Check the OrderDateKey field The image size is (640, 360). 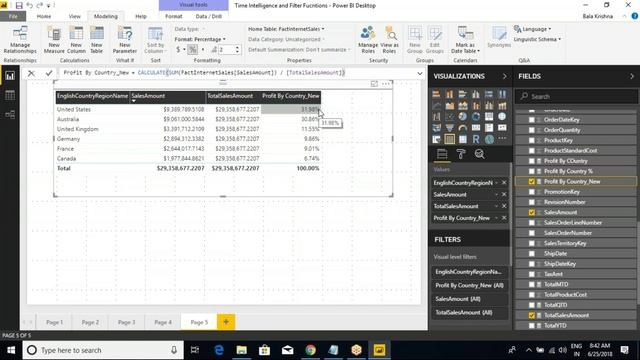tap(531, 120)
